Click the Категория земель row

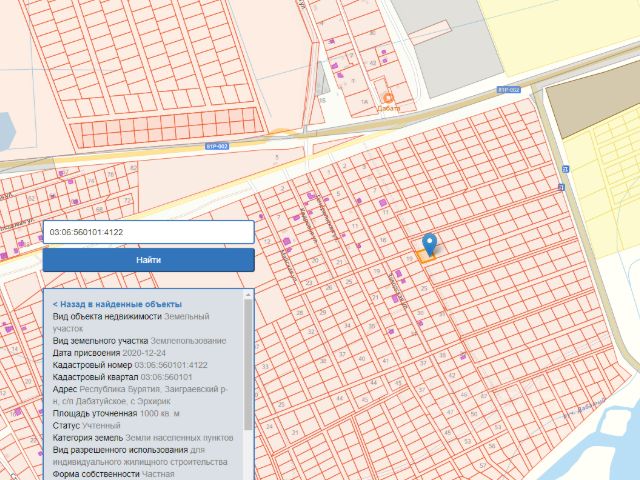click(143, 438)
